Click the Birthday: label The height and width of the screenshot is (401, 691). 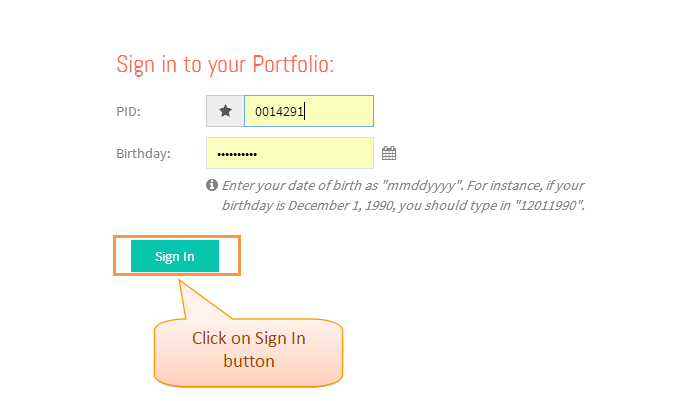143,154
